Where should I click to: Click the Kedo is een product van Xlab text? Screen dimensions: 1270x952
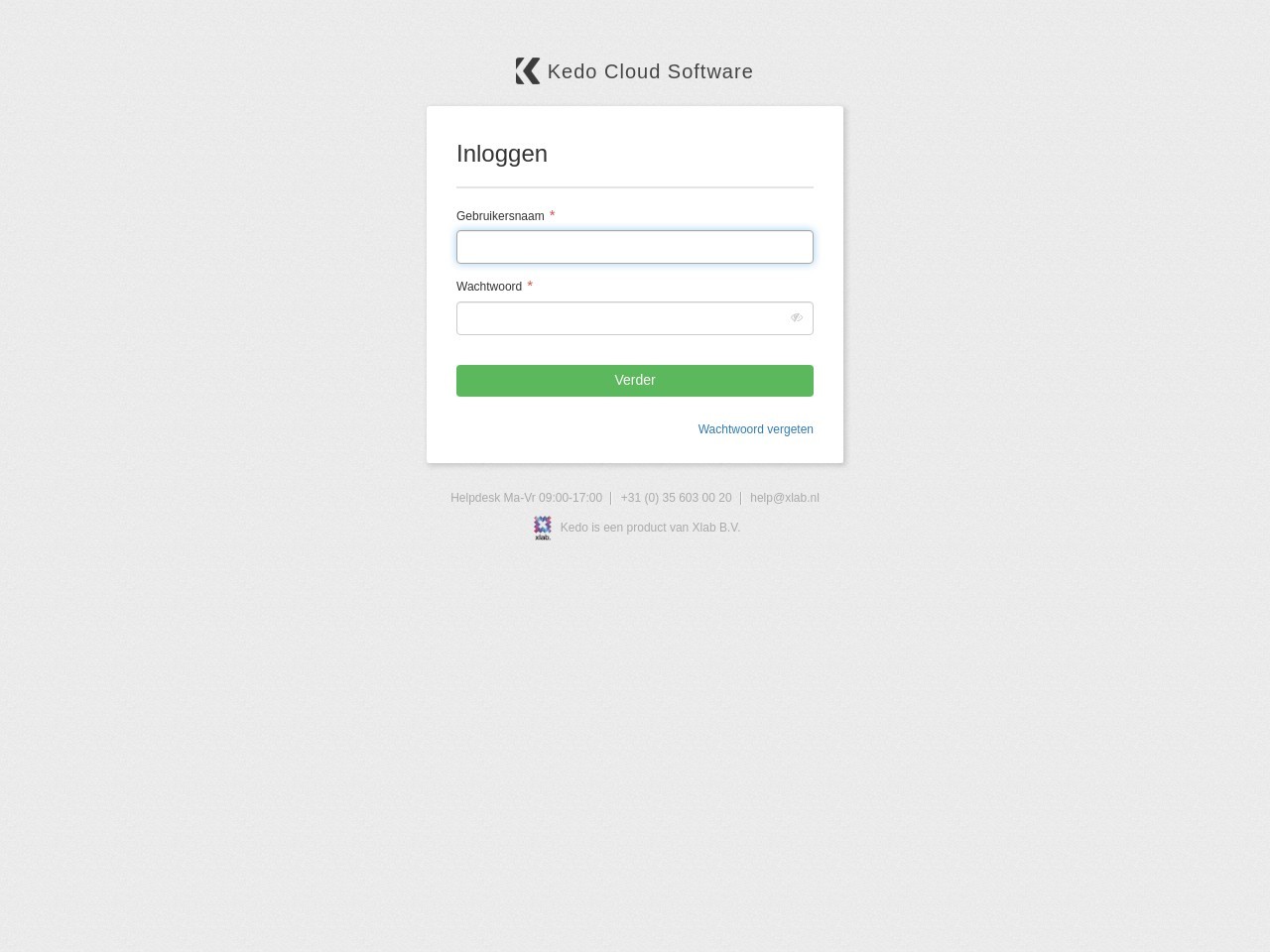[x=650, y=528]
